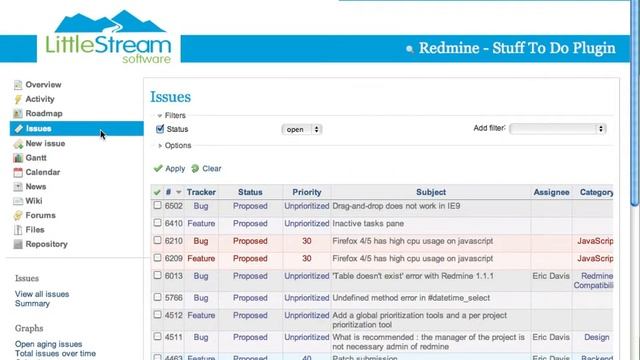This screenshot has width=640, height=360.
Task: Check the box for issue 6209
Action: [x=158, y=258]
